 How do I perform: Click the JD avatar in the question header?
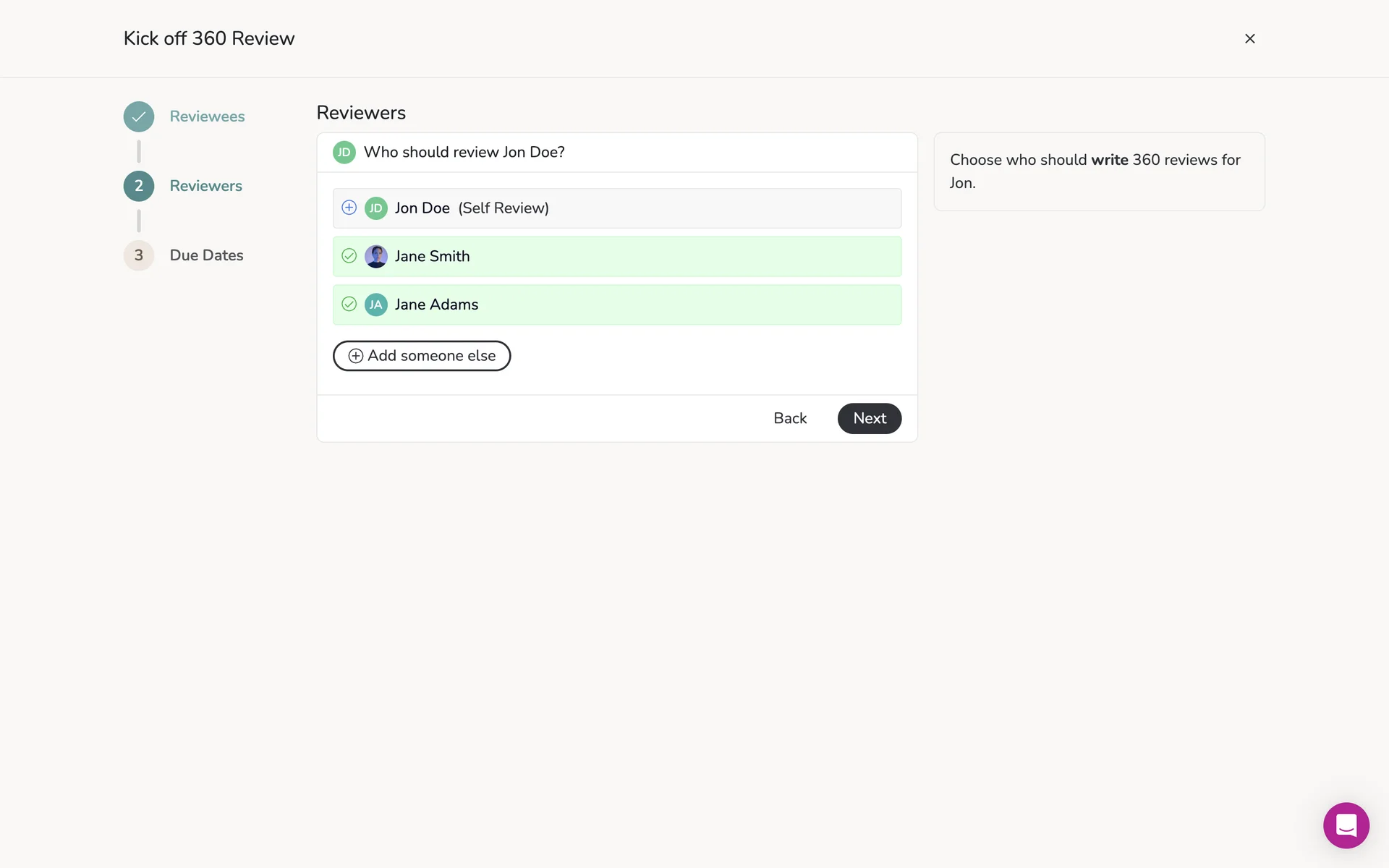pos(344,152)
